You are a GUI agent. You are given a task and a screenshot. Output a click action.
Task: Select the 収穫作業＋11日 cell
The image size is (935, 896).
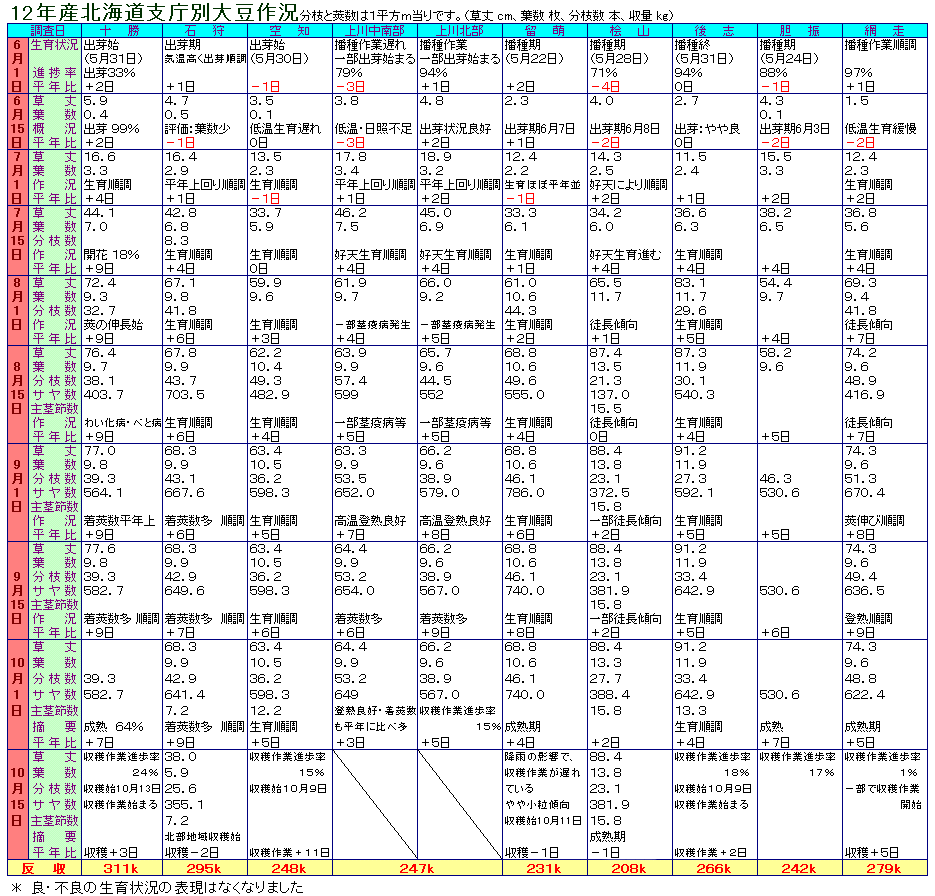290,853
